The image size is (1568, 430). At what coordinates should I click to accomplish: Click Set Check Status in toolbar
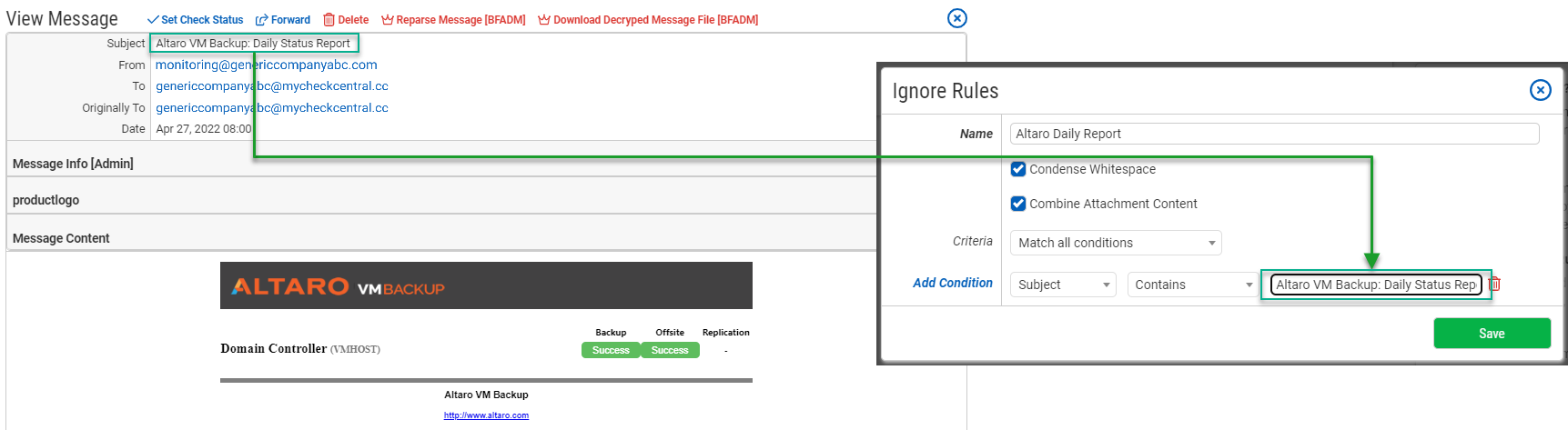(196, 20)
